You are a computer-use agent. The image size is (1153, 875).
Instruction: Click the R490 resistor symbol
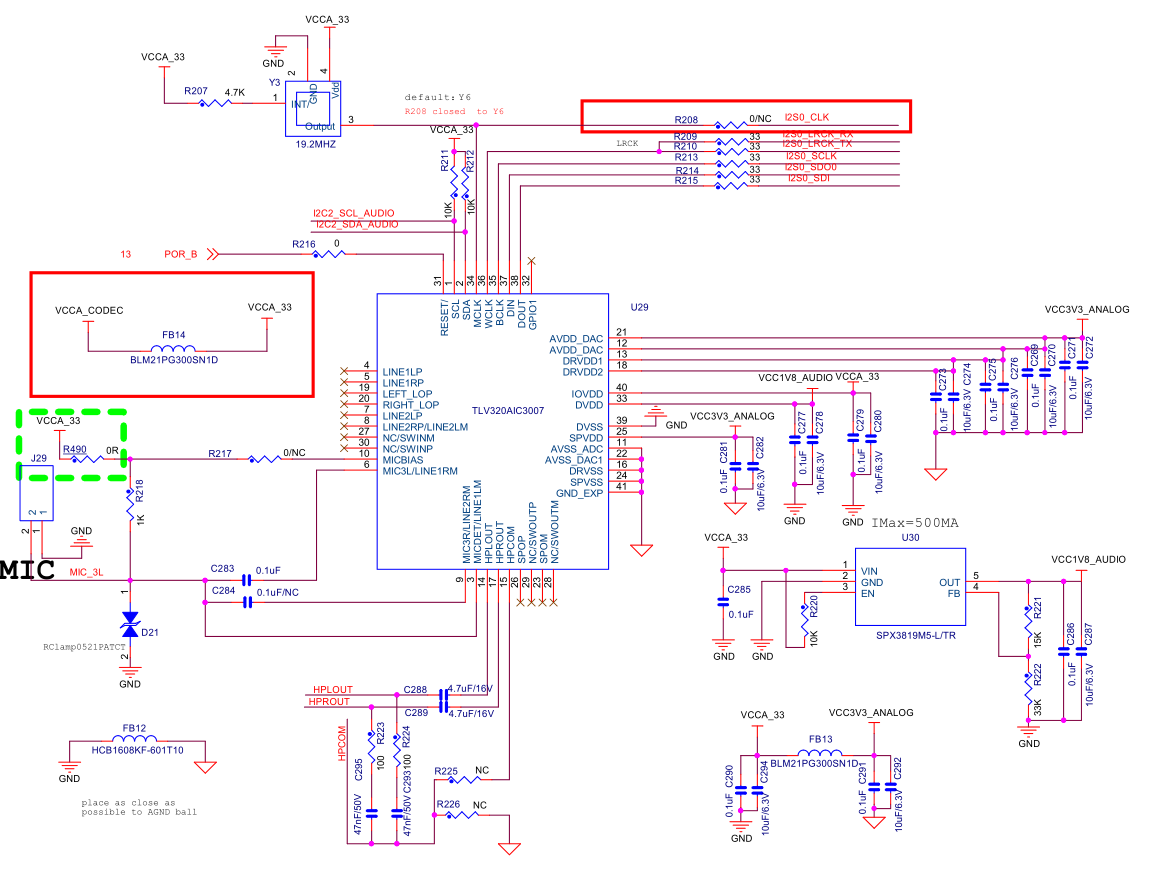coord(87,459)
